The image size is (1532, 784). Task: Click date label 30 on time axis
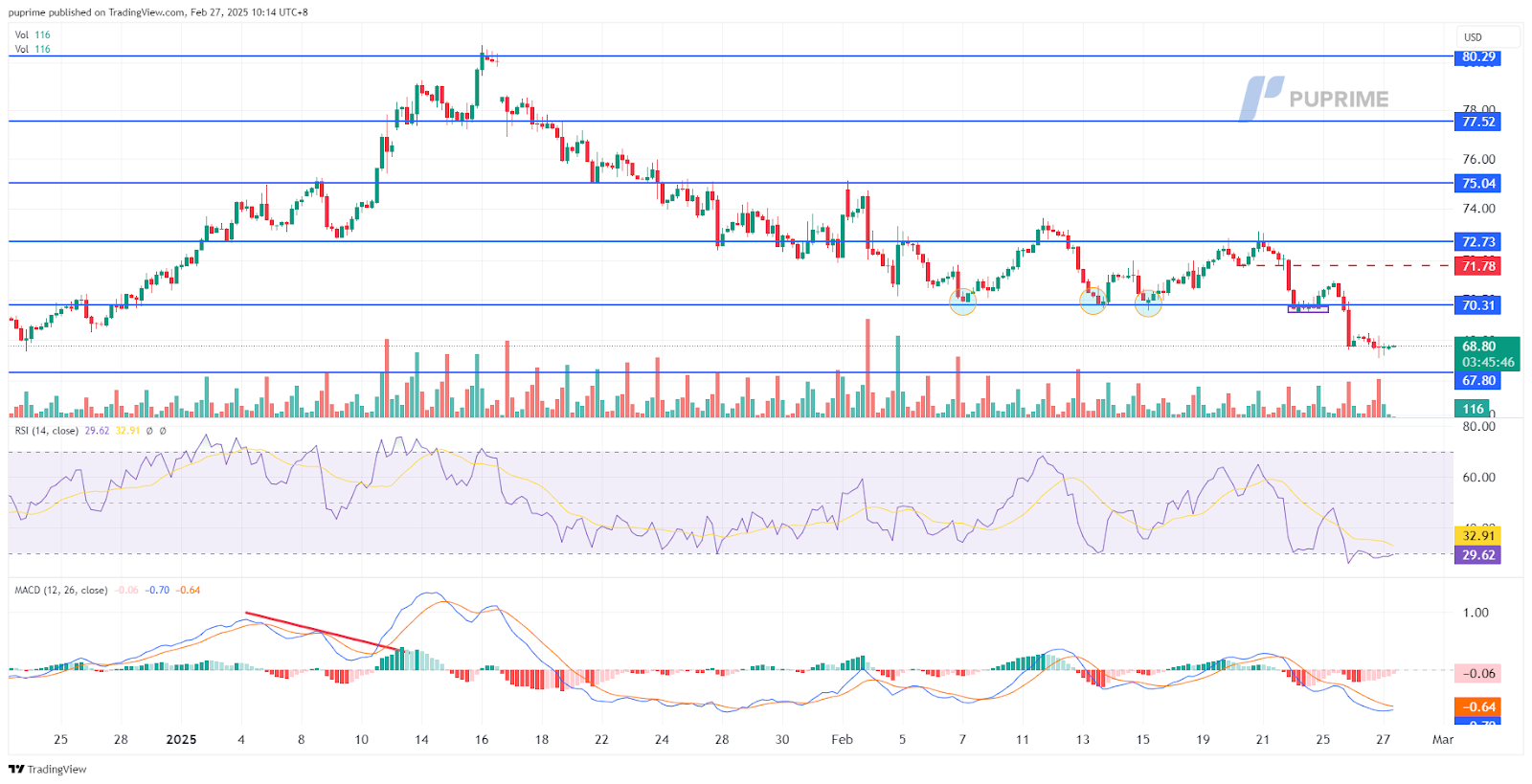point(782,739)
